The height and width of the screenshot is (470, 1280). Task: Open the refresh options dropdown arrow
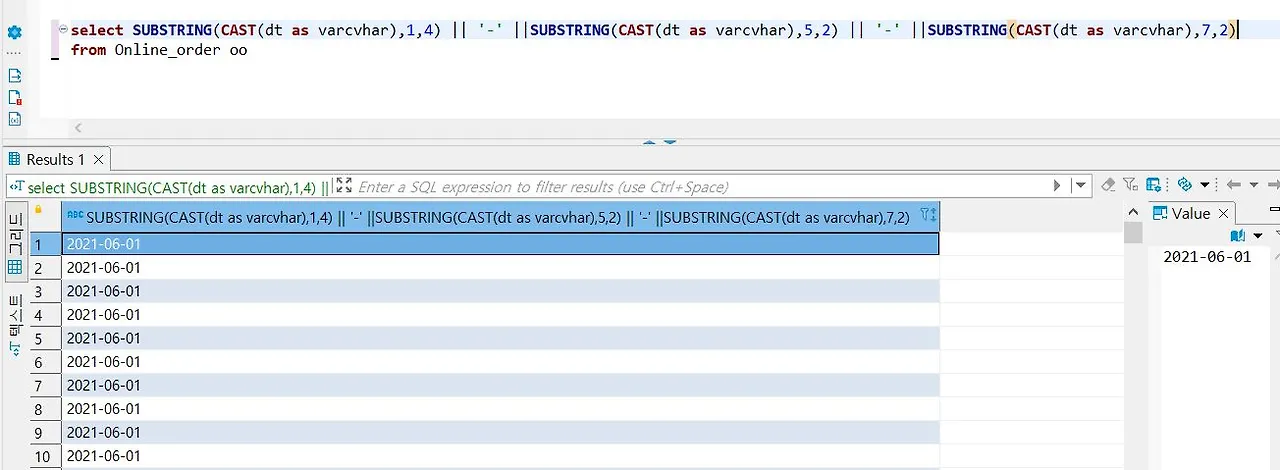point(1205,186)
